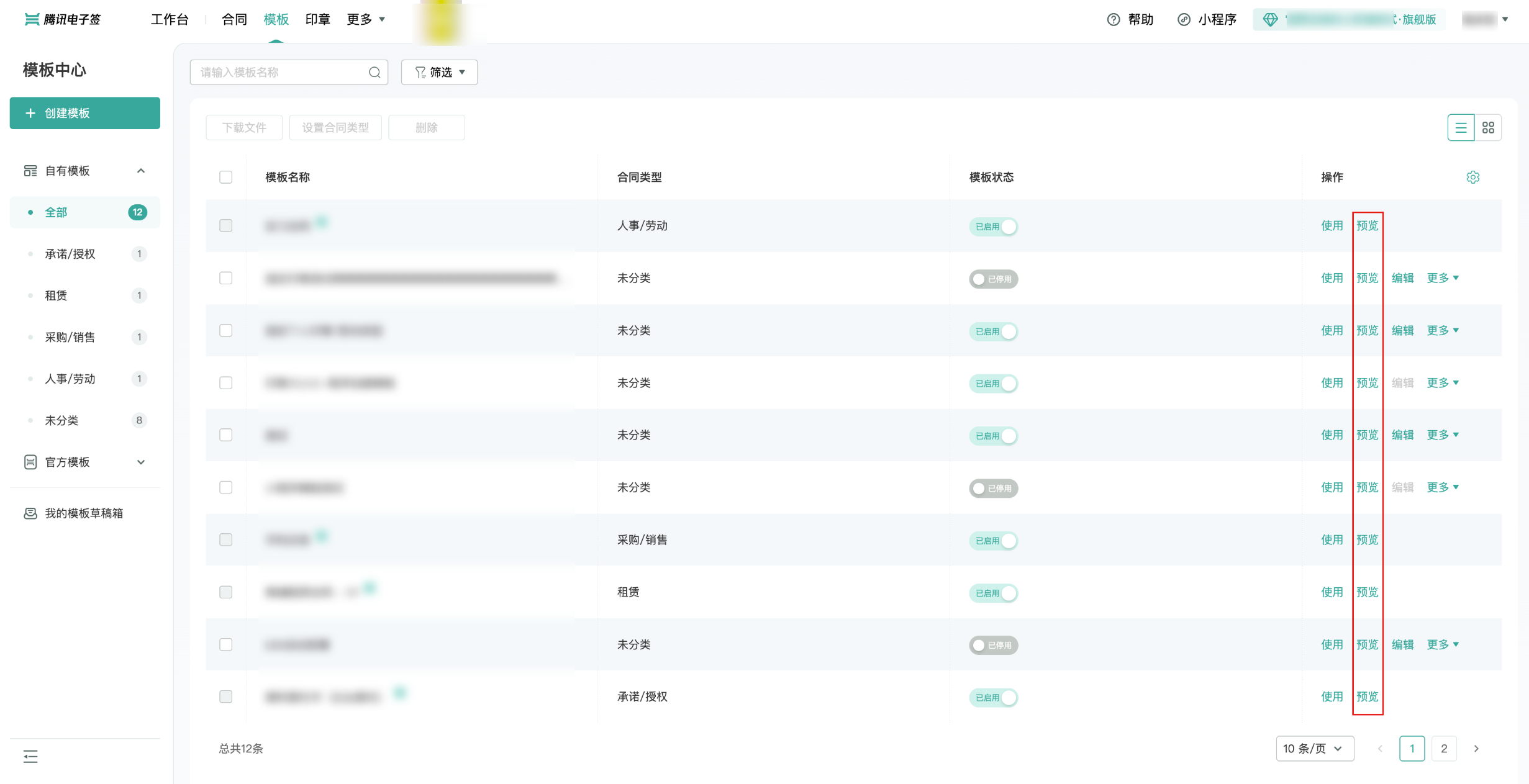Enable the disabled template in second row
This screenshot has height=784, width=1529.
click(x=993, y=279)
